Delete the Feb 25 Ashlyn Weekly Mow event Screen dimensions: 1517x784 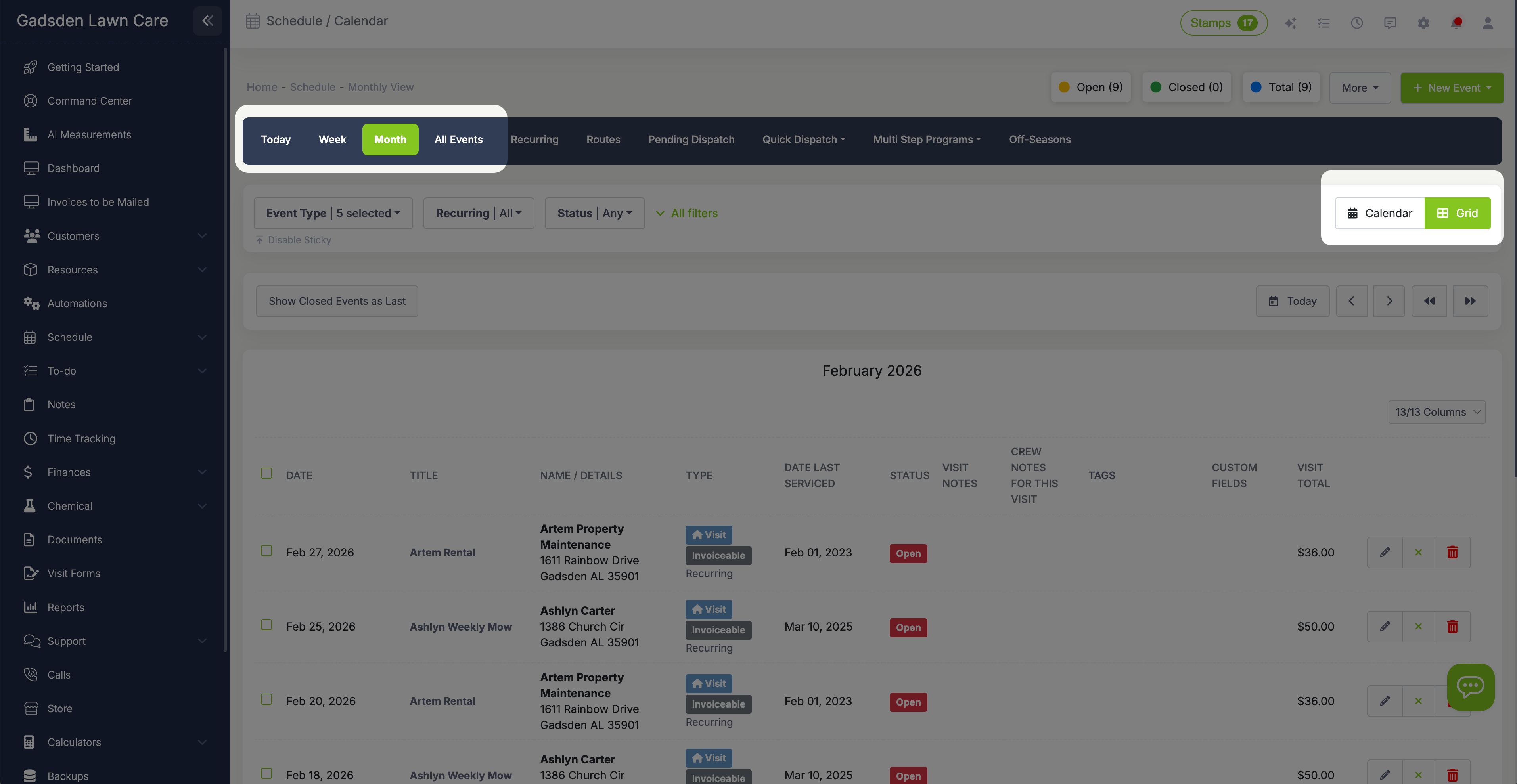coord(1452,626)
